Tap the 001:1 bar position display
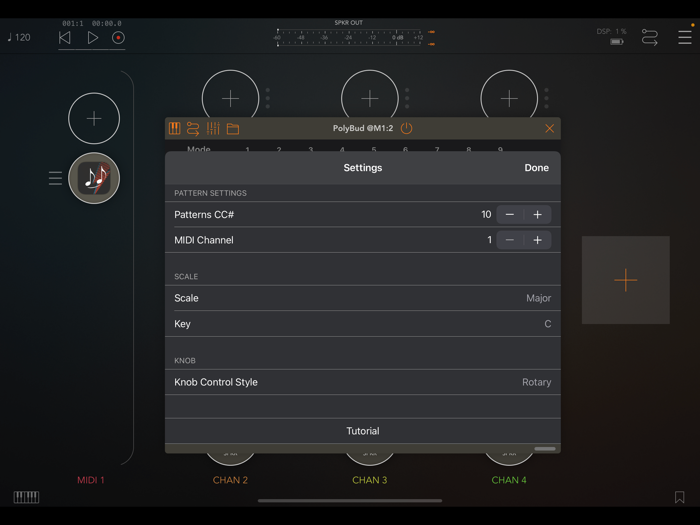Viewport: 700px width, 525px height. pyautogui.click(x=73, y=23)
